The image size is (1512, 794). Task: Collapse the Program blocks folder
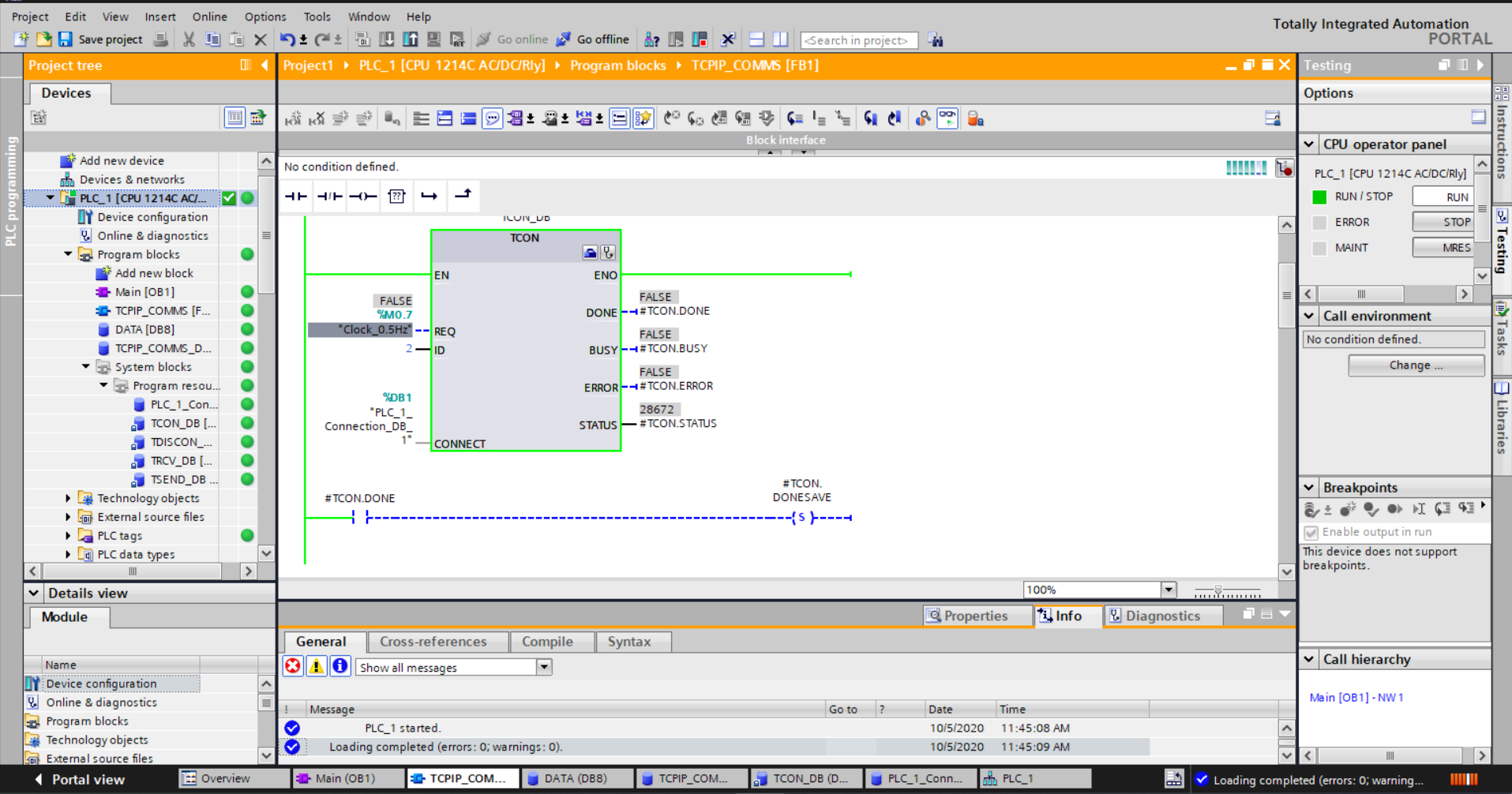(x=68, y=254)
